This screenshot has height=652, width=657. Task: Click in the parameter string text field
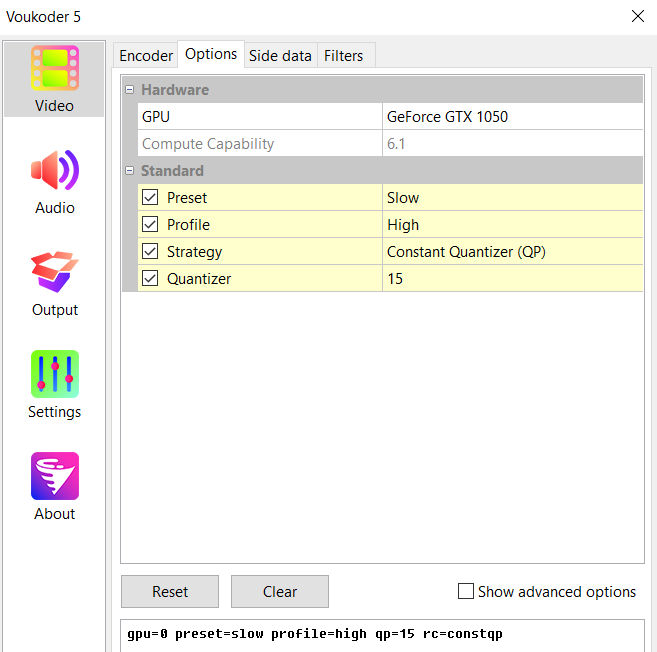[382, 634]
